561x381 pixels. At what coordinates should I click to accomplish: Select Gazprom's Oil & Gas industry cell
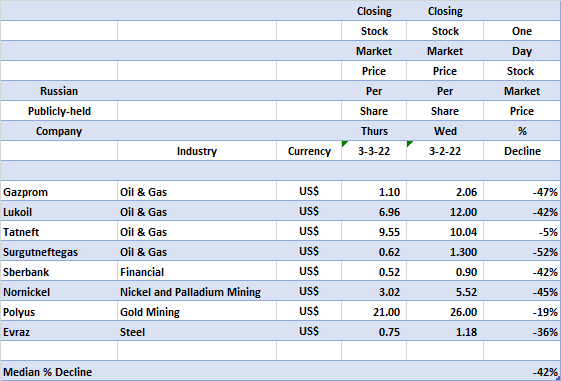tap(197, 192)
